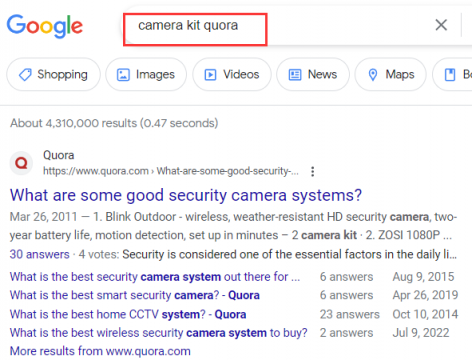
Task: Click the Maps pin icon
Action: (x=373, y=75)
